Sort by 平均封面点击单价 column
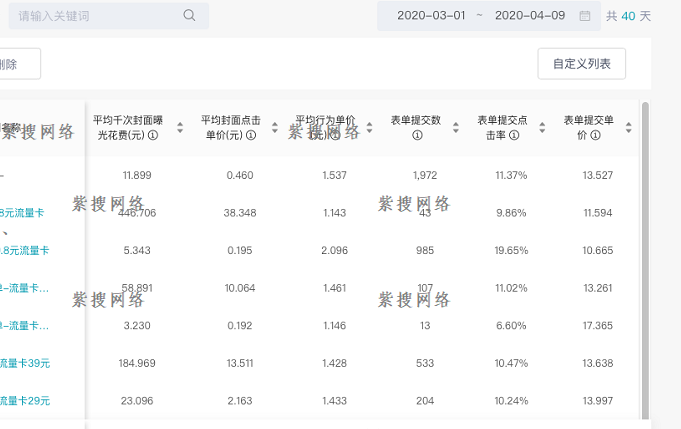 (x=274, y=127)
